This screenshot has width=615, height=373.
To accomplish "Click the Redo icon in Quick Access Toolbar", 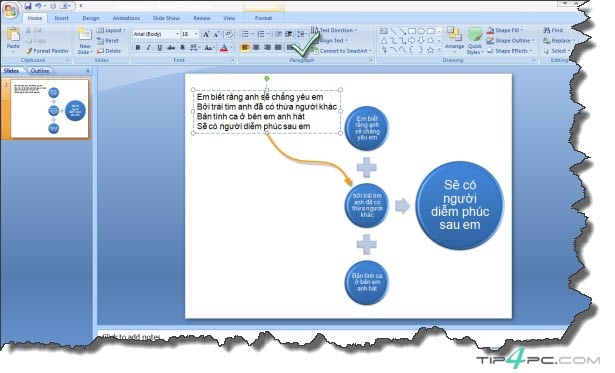I will pos(53,6).
